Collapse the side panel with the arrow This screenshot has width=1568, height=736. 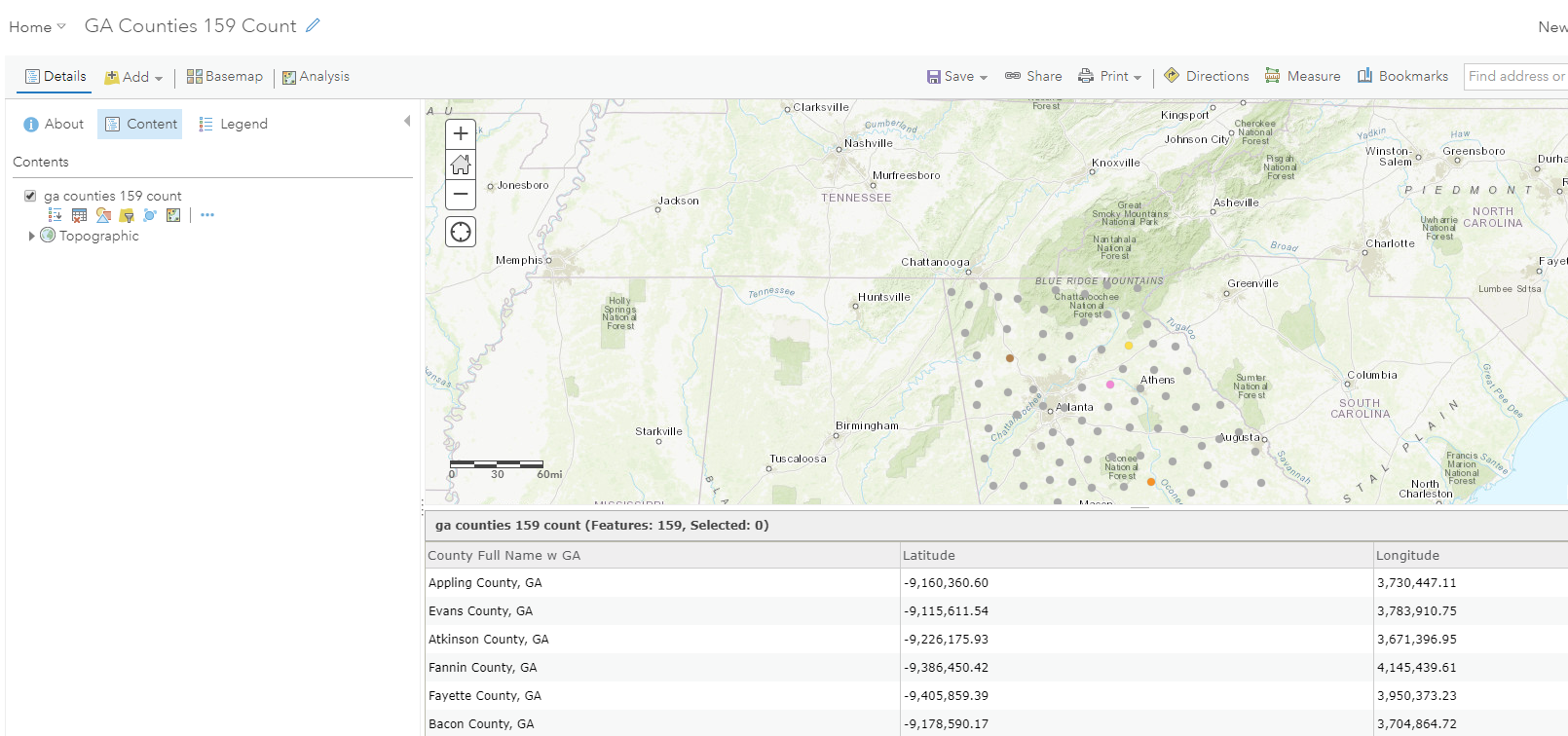tap(407, 122)
